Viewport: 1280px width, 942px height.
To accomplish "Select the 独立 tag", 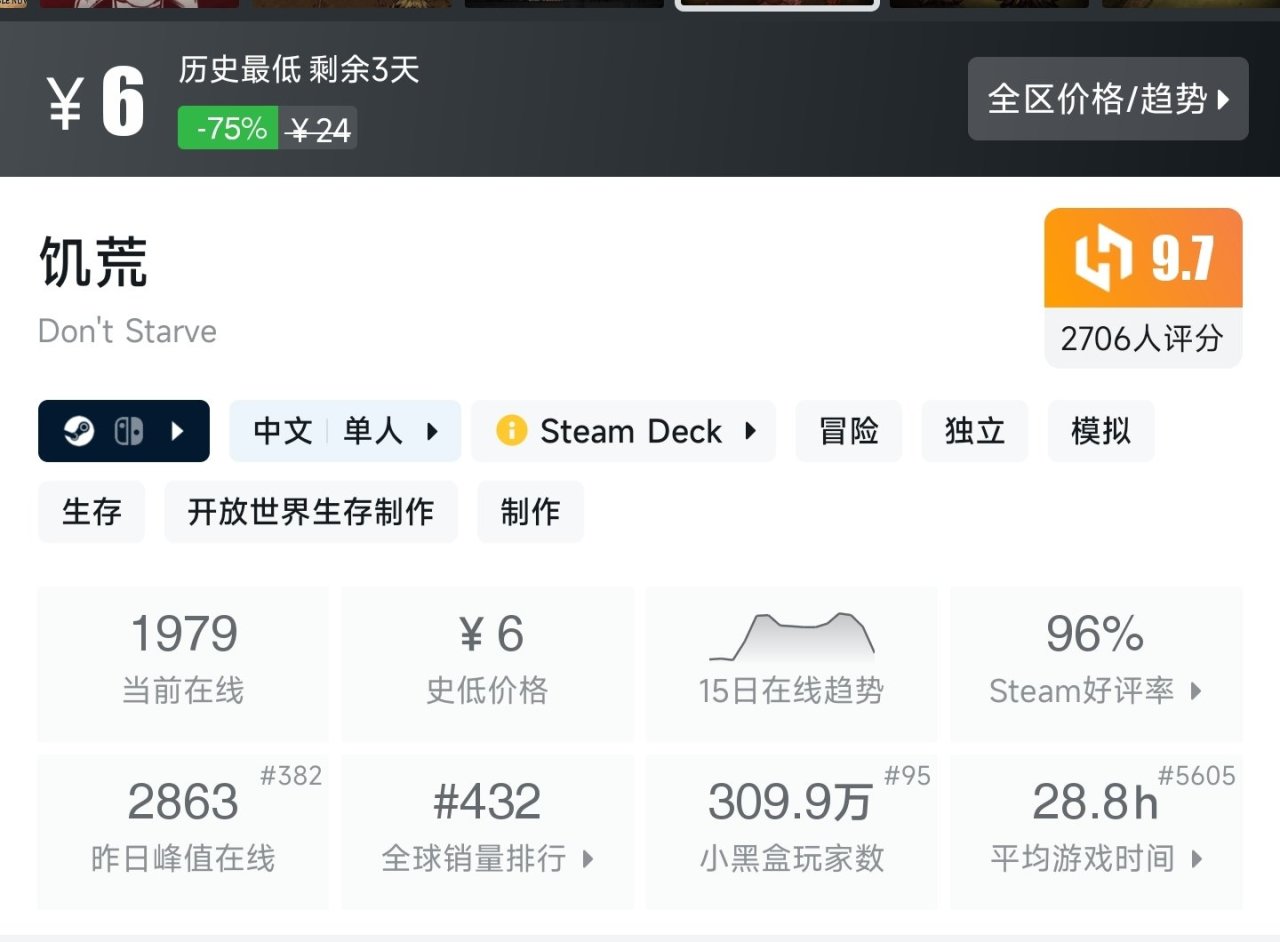I will point(975,431).
